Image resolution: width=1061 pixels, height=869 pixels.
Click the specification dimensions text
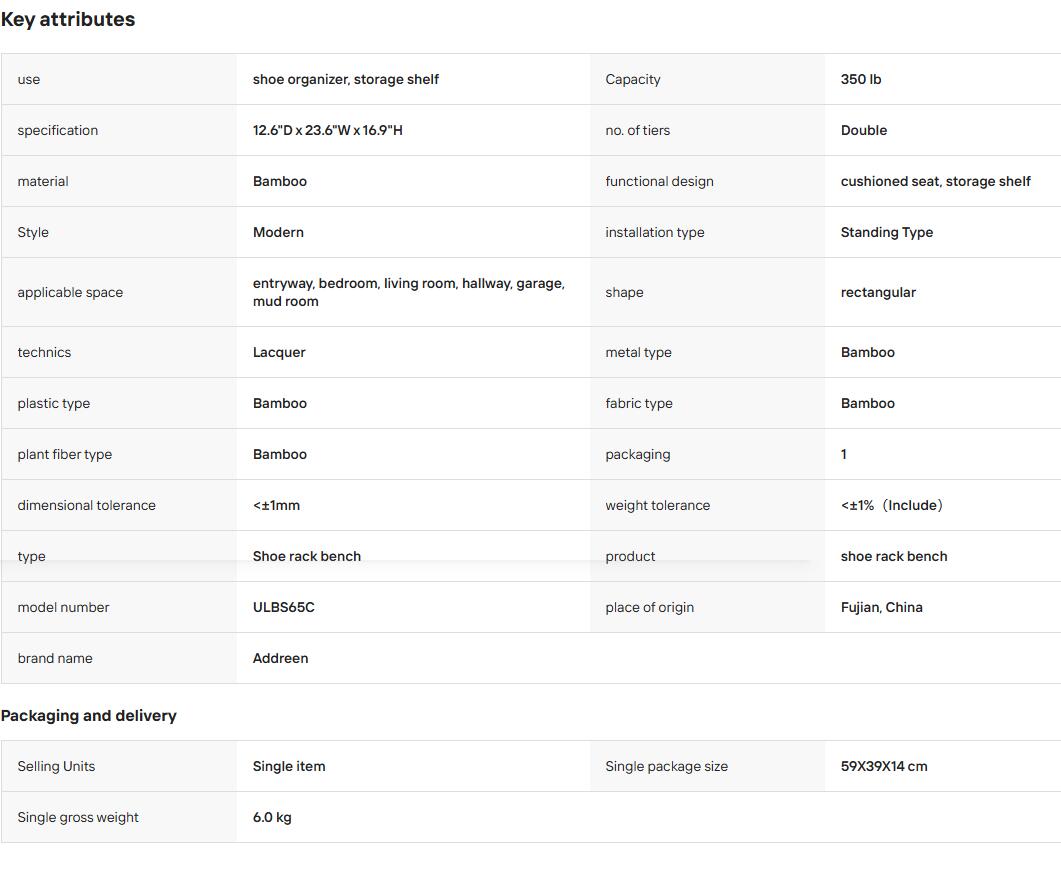pyautogui.click(x=328, y=130)
